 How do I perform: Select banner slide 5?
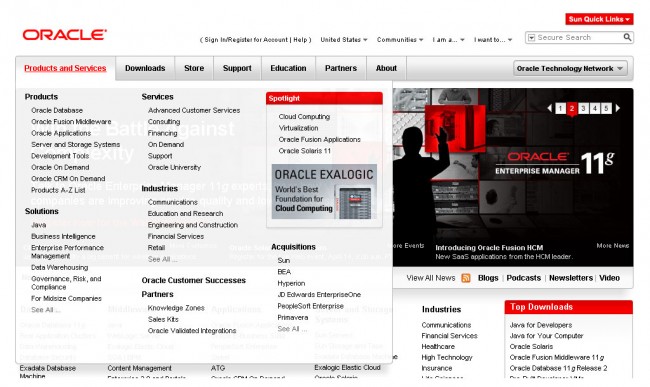pos(606,109)
